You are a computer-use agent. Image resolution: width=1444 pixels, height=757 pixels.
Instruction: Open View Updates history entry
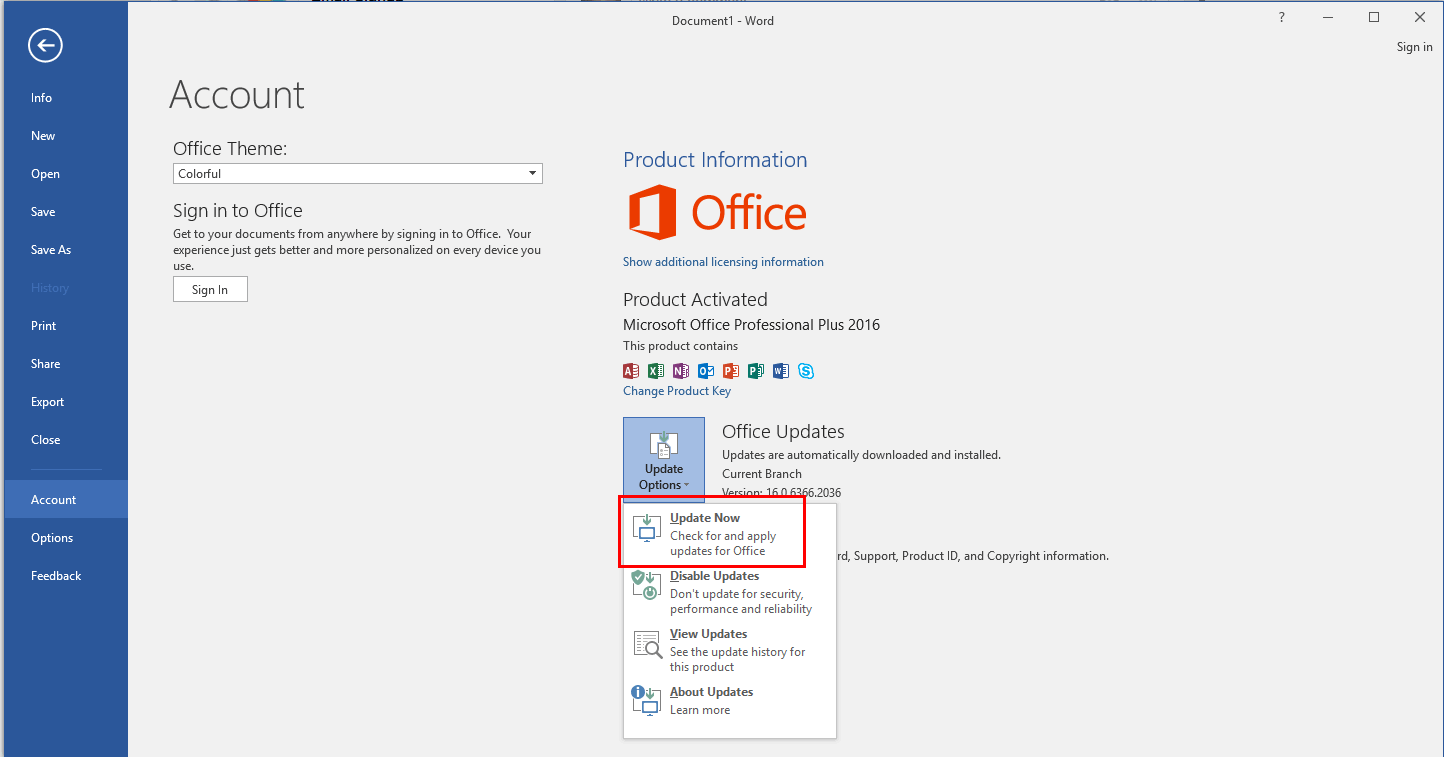click(x=729, y=650)
